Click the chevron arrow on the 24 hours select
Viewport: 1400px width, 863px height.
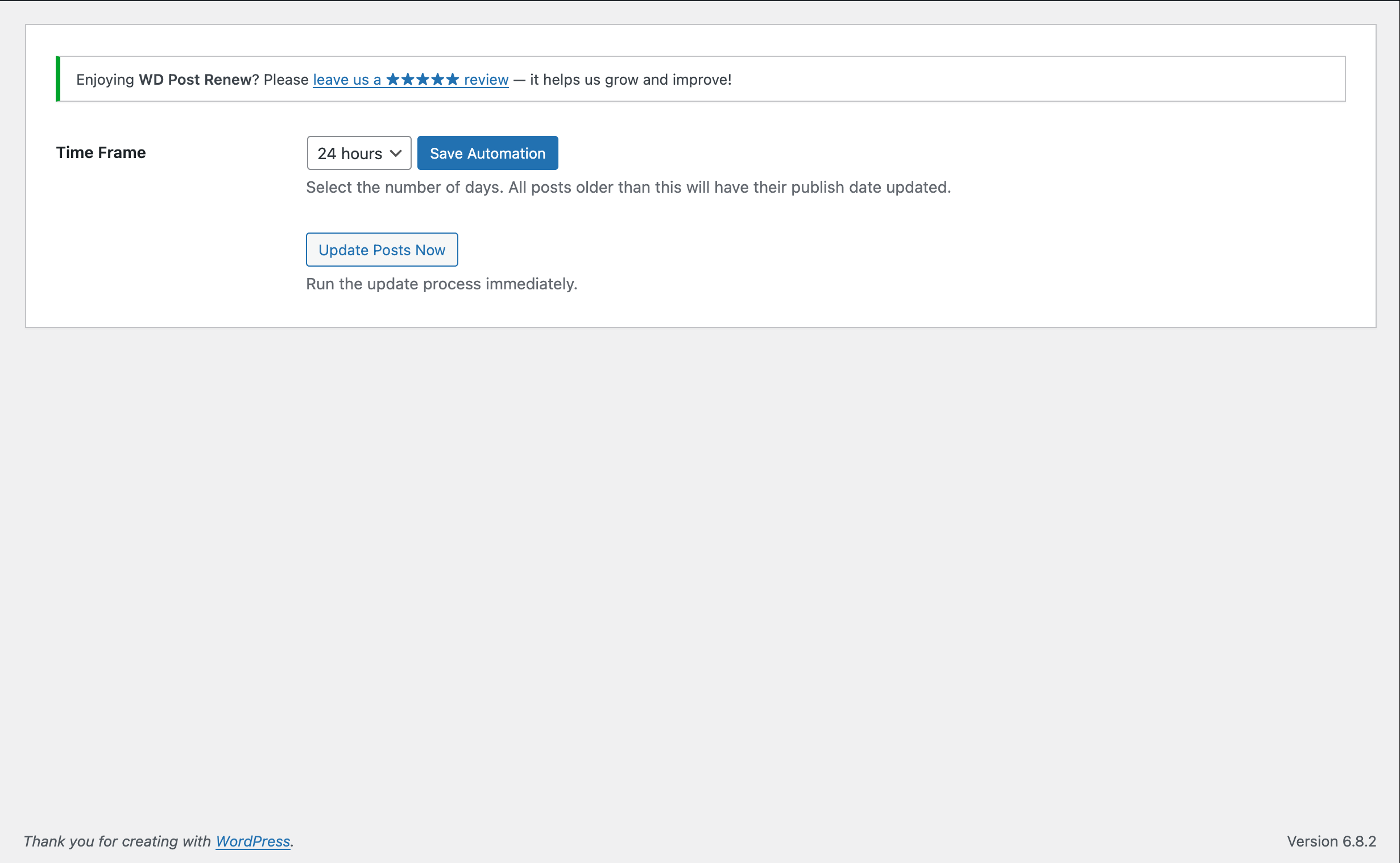[396, 153]
